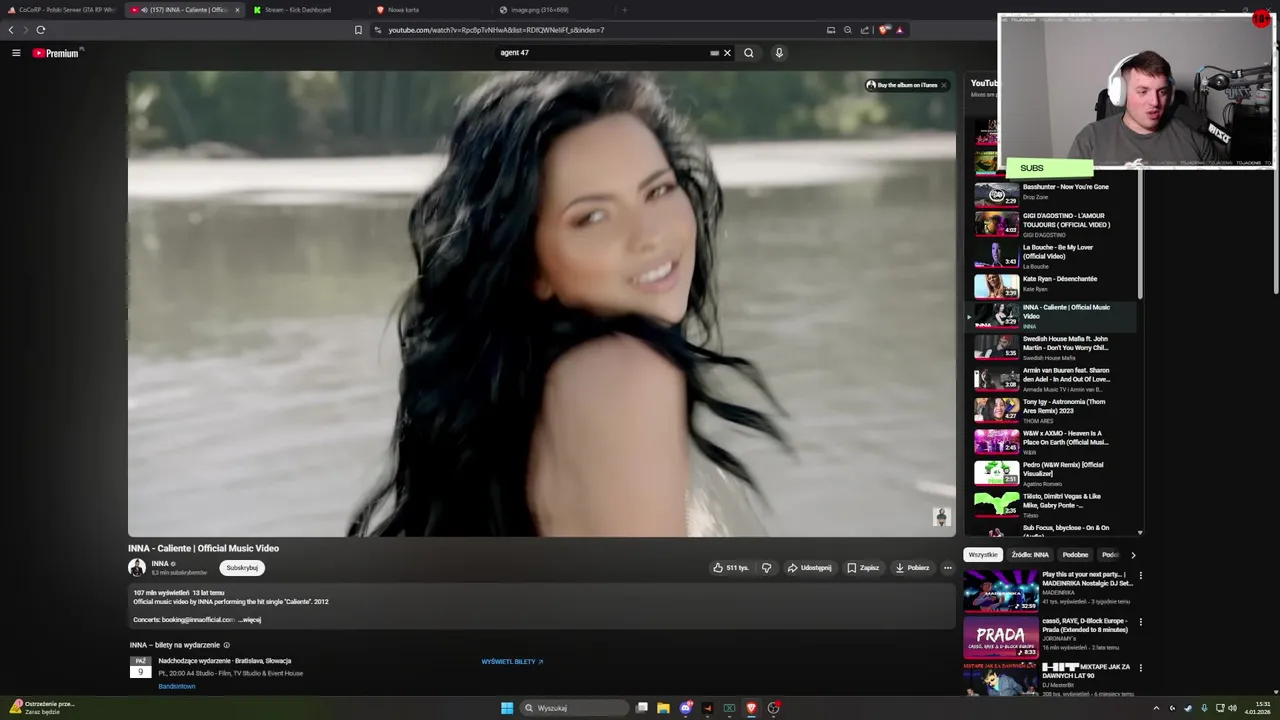Open WYŚWIETL BILETY link
Screen dimensions: 1280x720
click(512, 662)
